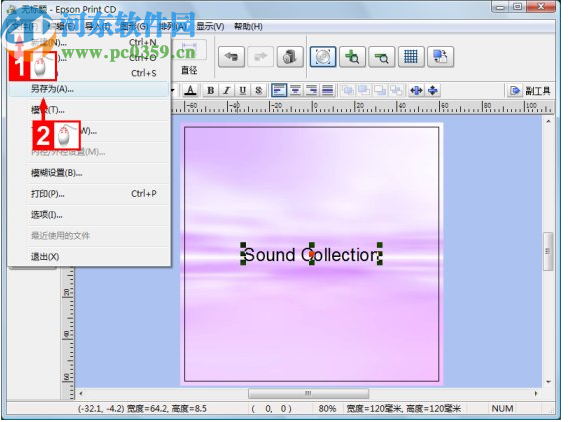Viewport: 570px width, 422px height.
Task: Click the 80% zoom value in status bar
Action: pos(327,409)
